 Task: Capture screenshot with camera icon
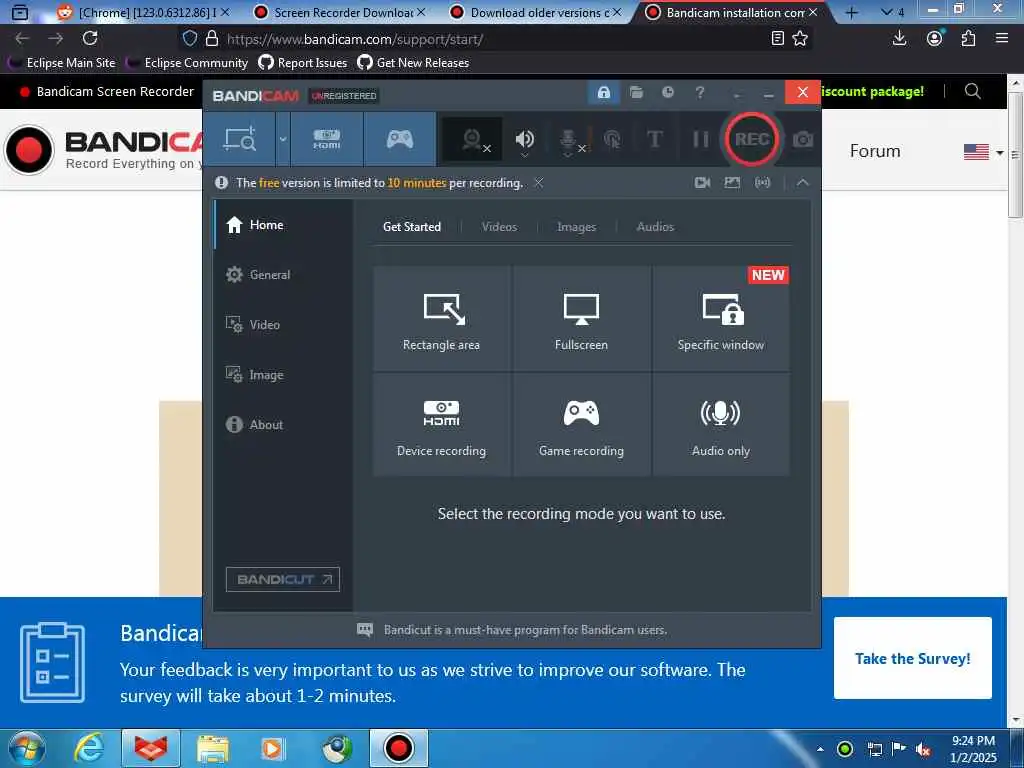coord(803,139)
